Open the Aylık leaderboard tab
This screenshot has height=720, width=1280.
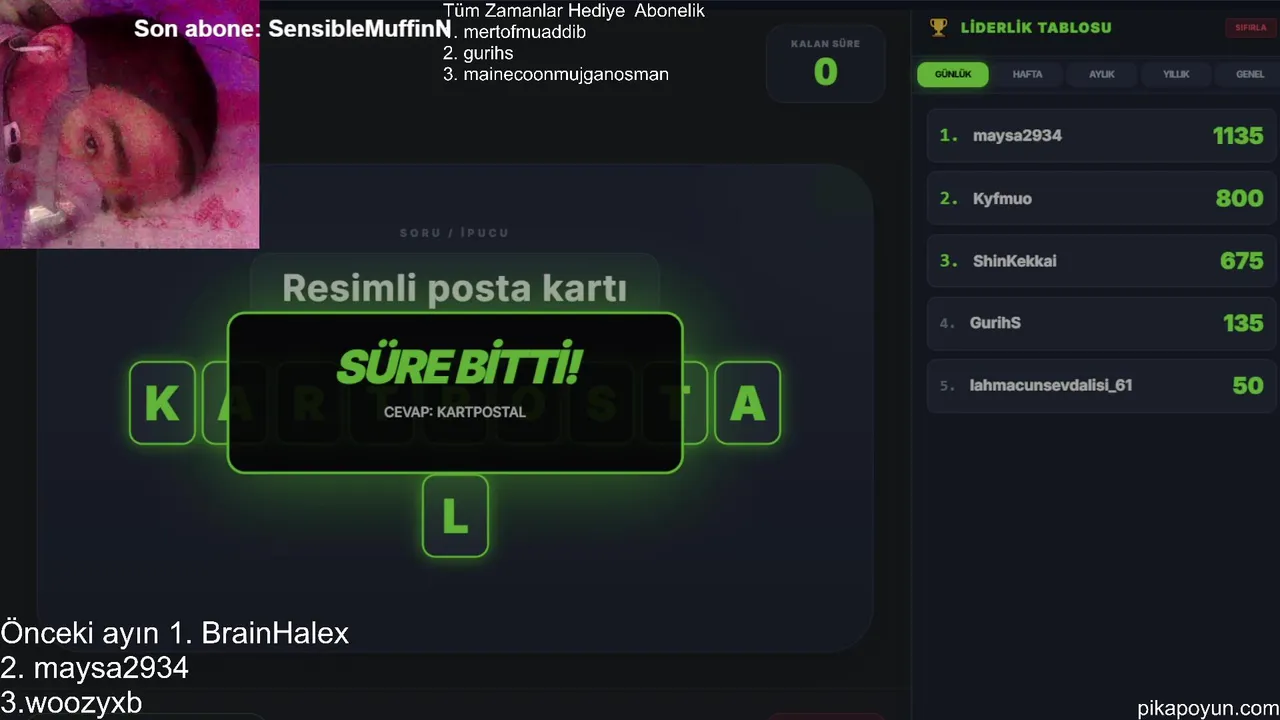coord(1101,74)
